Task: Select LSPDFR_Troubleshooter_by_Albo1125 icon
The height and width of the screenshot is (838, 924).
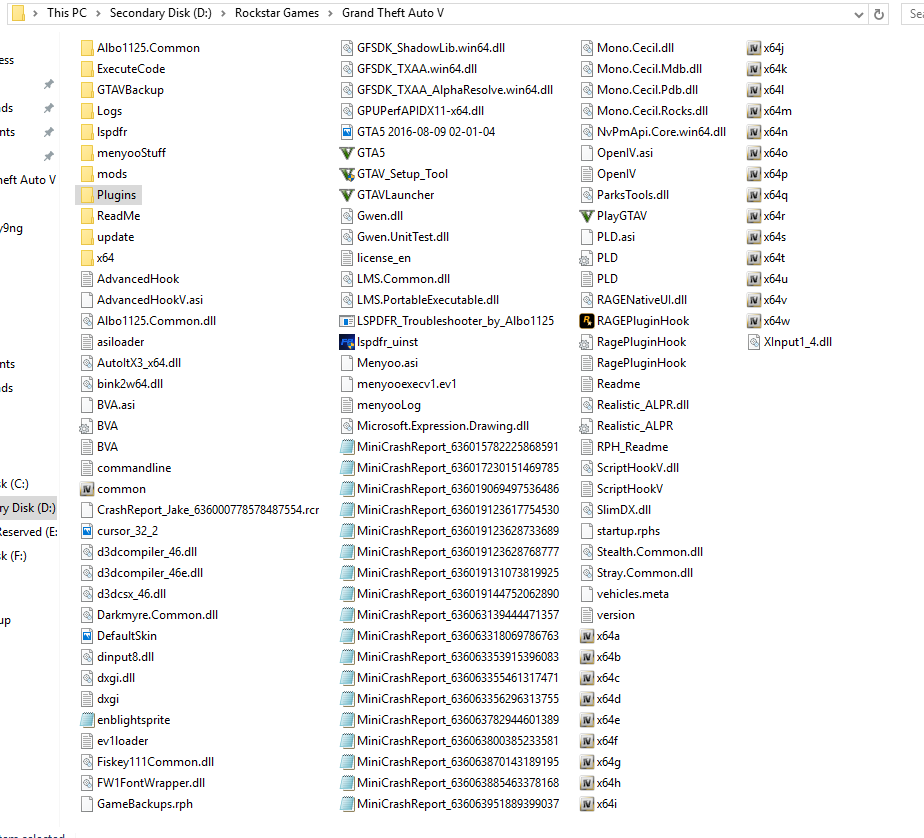Action: (347, 321)
